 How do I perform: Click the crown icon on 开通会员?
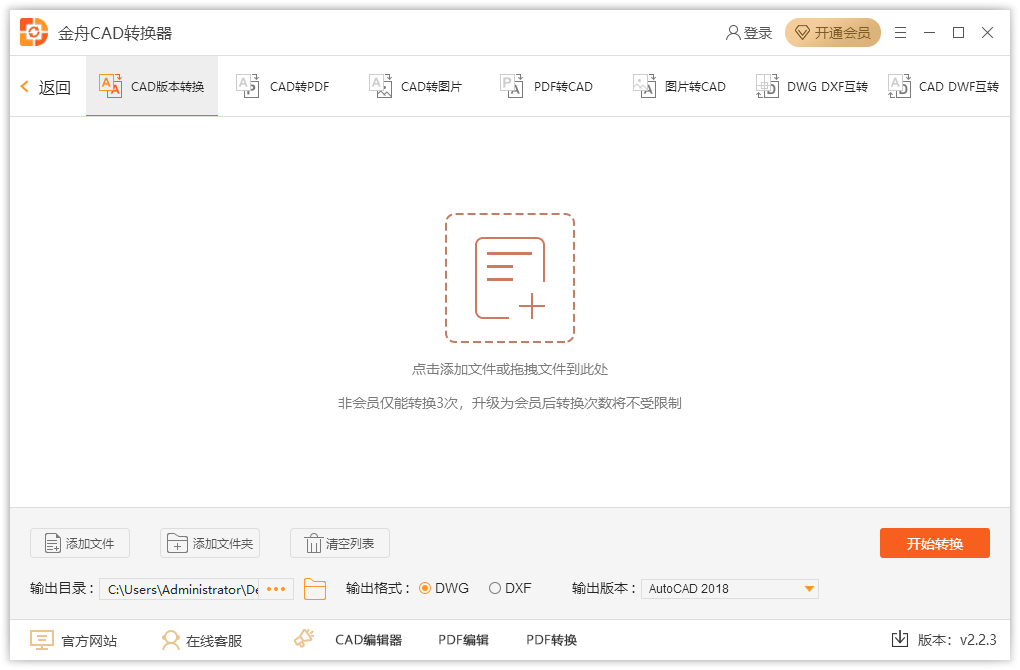[805, 32]
